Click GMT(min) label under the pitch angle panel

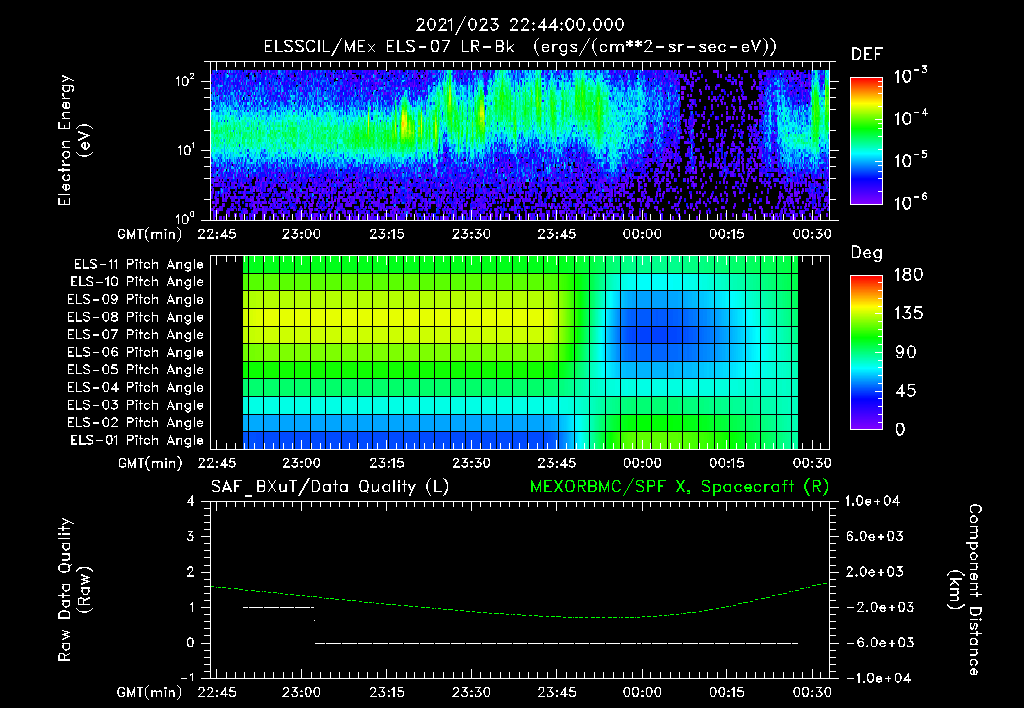[x=150, y=463]
